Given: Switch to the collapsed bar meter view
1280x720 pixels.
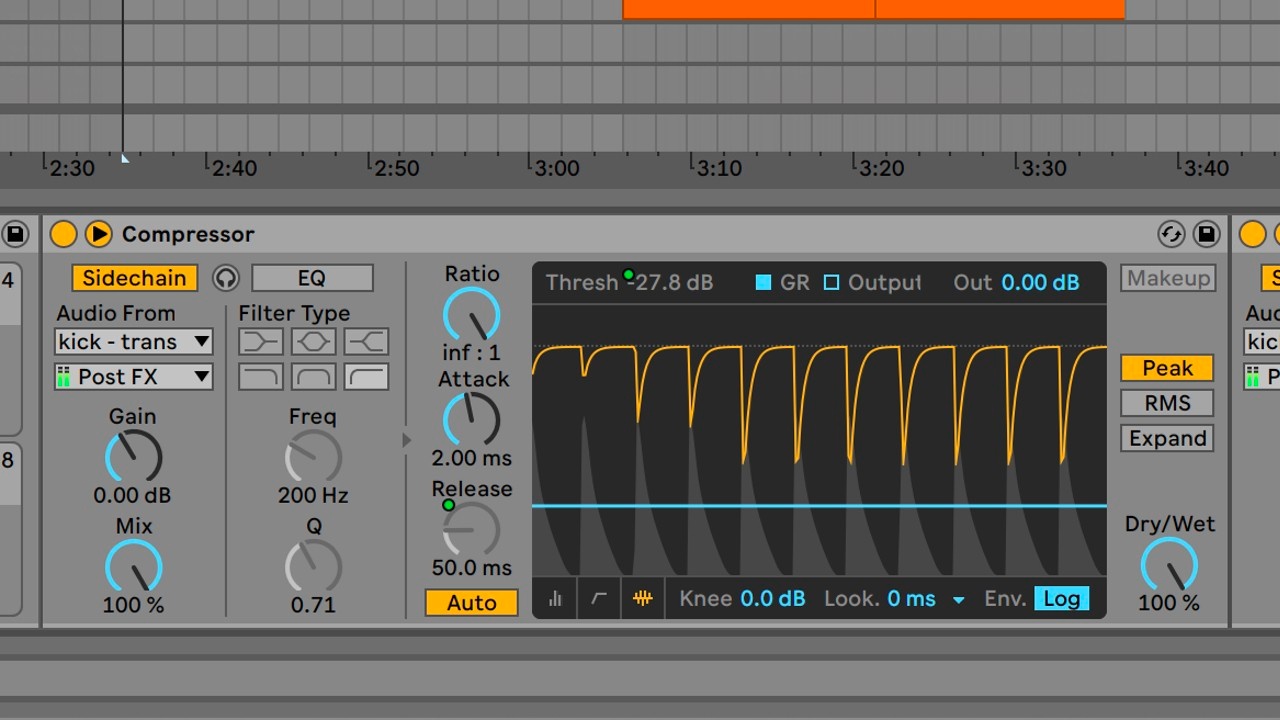Looking at the screenshot, I should (555, 599).
